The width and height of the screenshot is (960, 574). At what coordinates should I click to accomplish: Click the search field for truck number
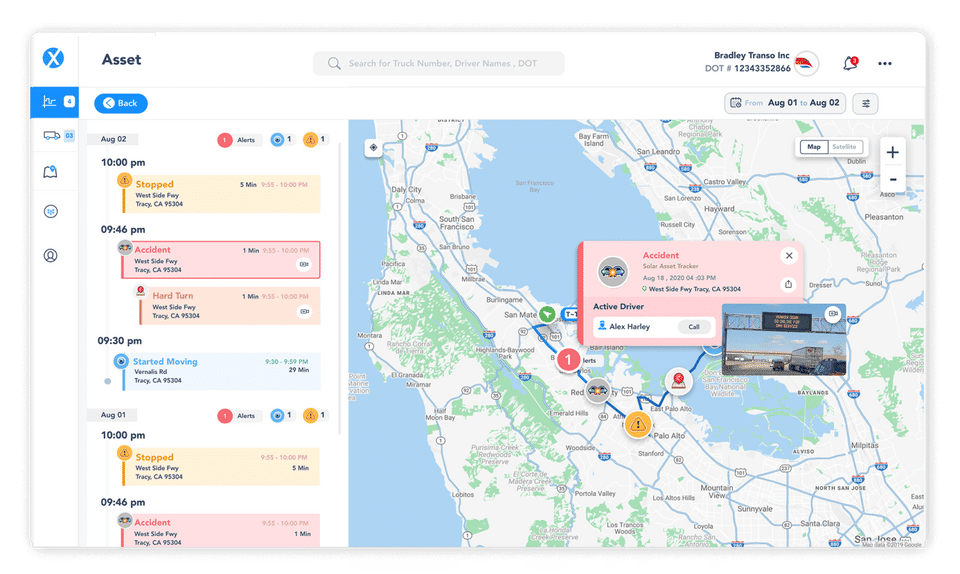[x=438, y=64]
